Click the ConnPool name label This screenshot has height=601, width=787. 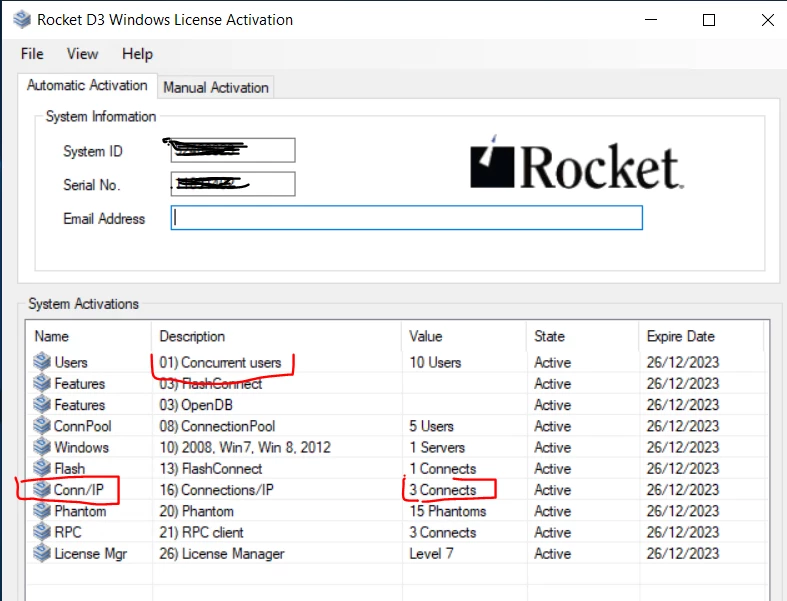(x=82, y=426)
